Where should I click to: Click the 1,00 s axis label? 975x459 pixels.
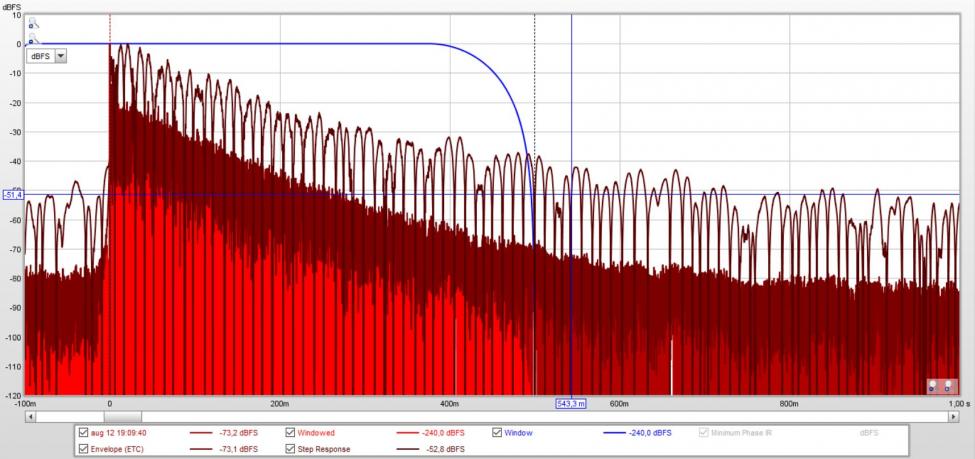pos(959,404)
